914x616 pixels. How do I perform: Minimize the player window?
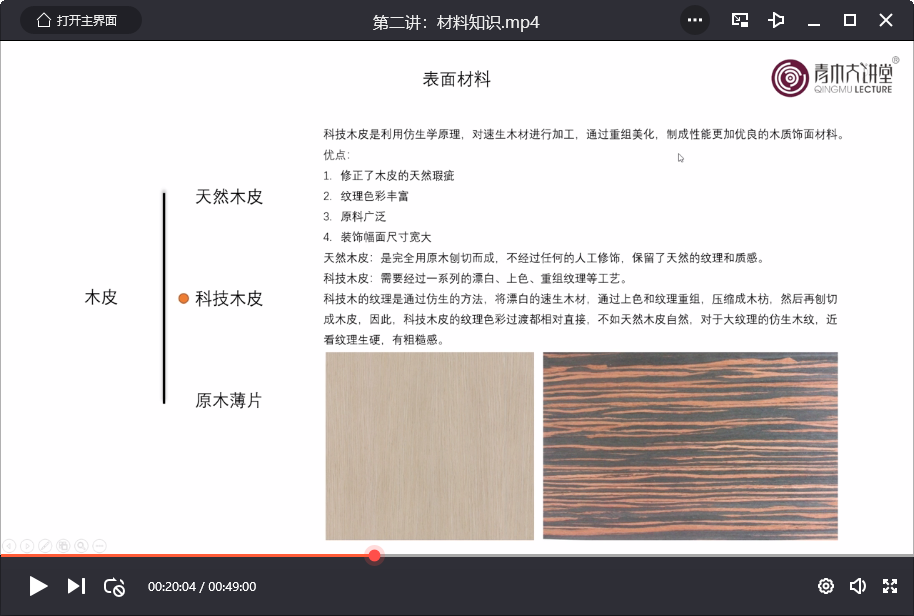[x=814, y=20]
